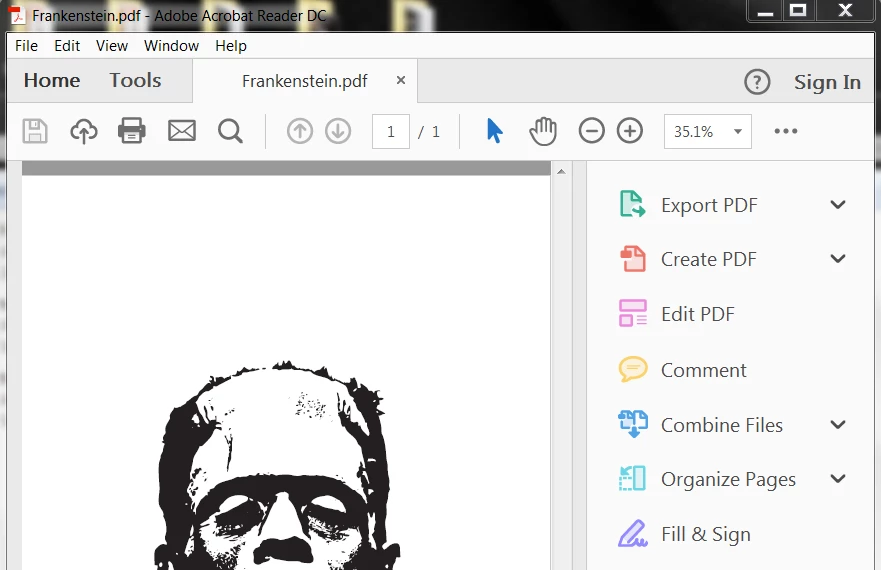
Task: Select the Combine Files label
Action: click(721, 425)
